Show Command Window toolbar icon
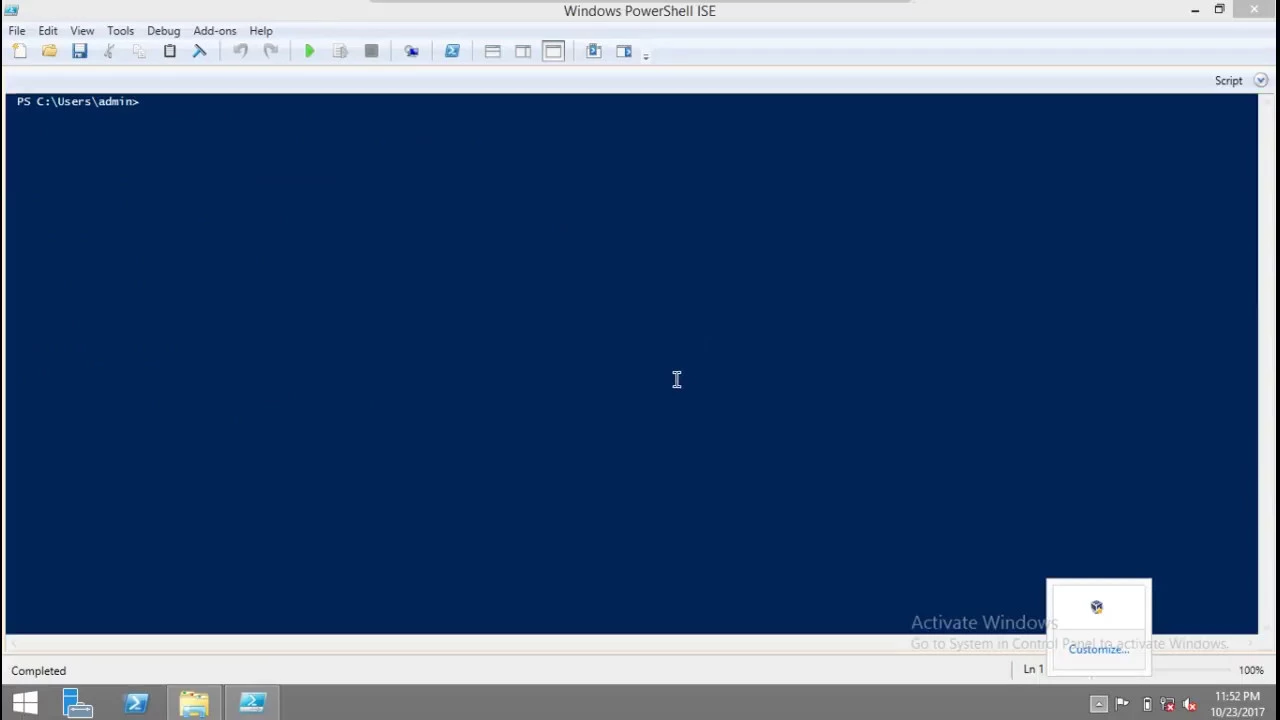 click(594, 51)
